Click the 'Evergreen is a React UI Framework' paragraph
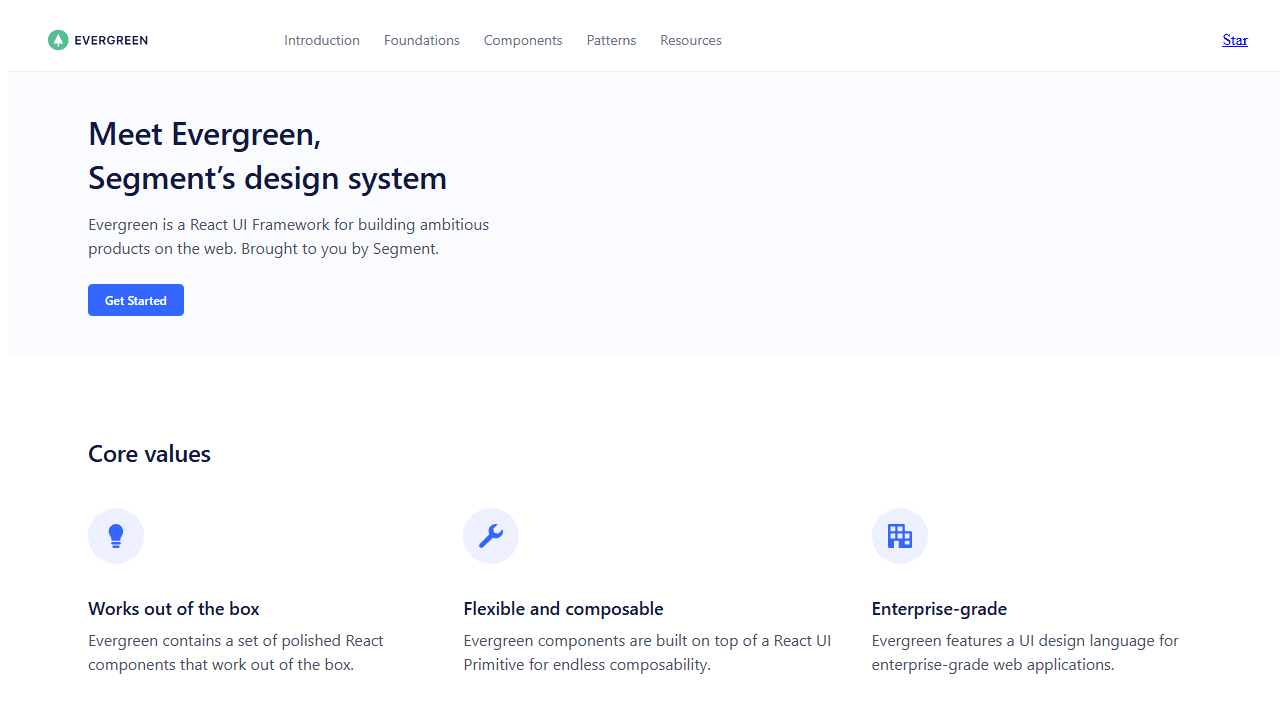The width and height of the screenshot is (1280, 720). (x=288, y=237)
